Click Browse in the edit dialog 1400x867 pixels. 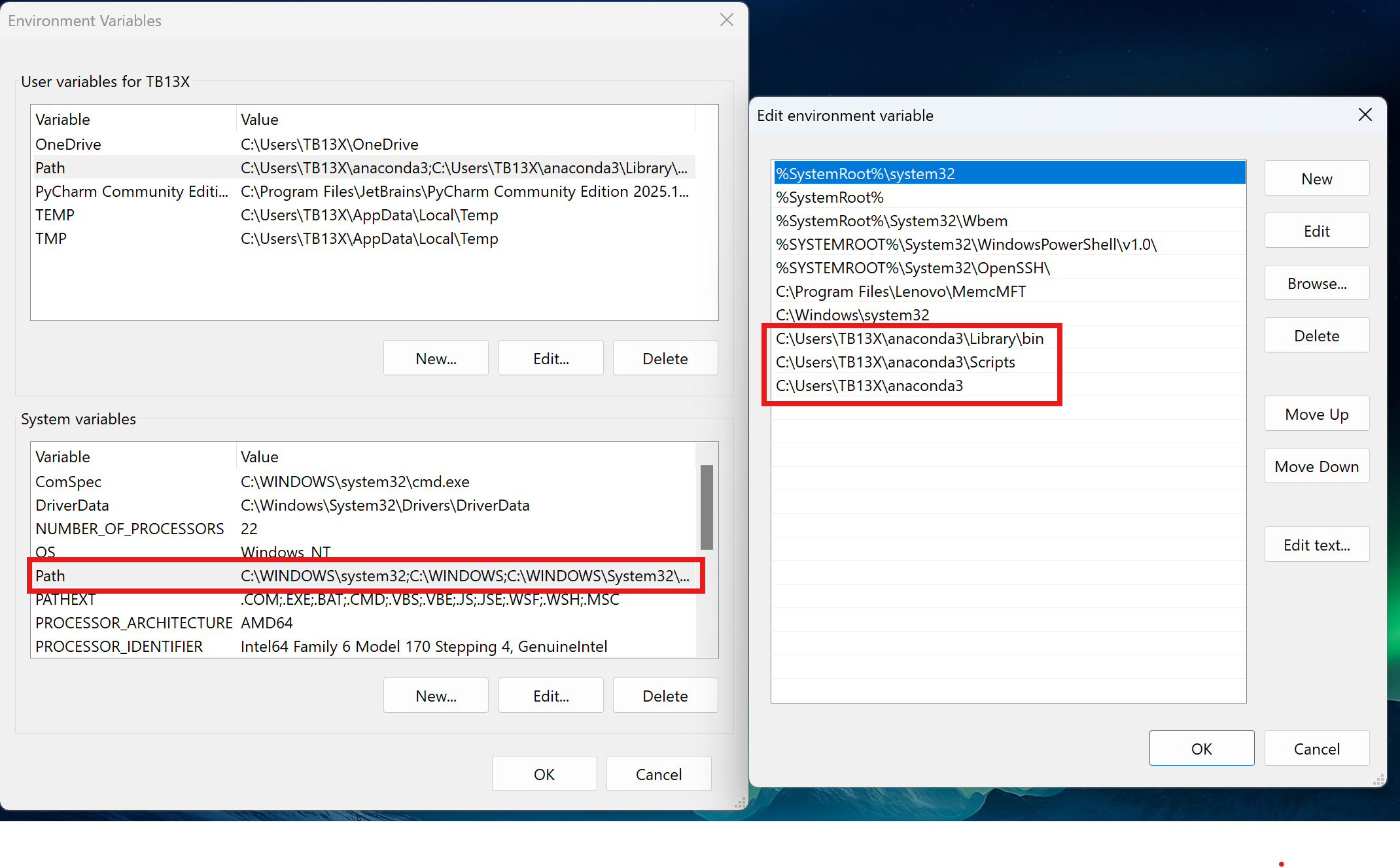1316,282
